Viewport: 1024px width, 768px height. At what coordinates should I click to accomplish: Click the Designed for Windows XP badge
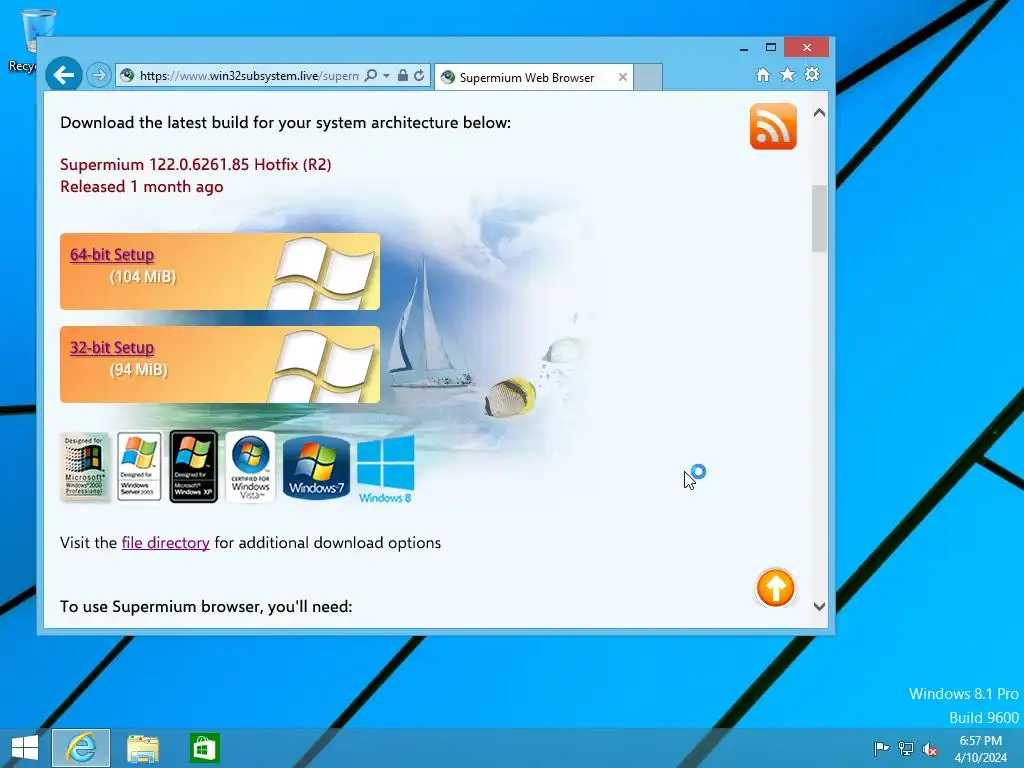(193, 466)
